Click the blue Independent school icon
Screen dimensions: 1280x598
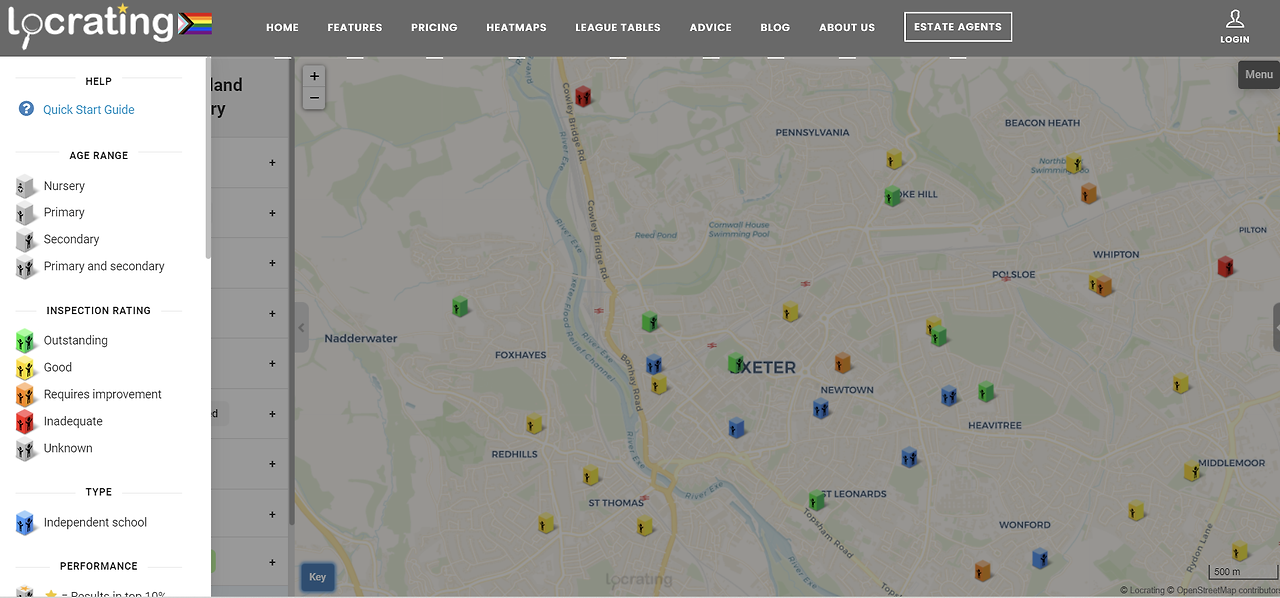pos(26,522)
